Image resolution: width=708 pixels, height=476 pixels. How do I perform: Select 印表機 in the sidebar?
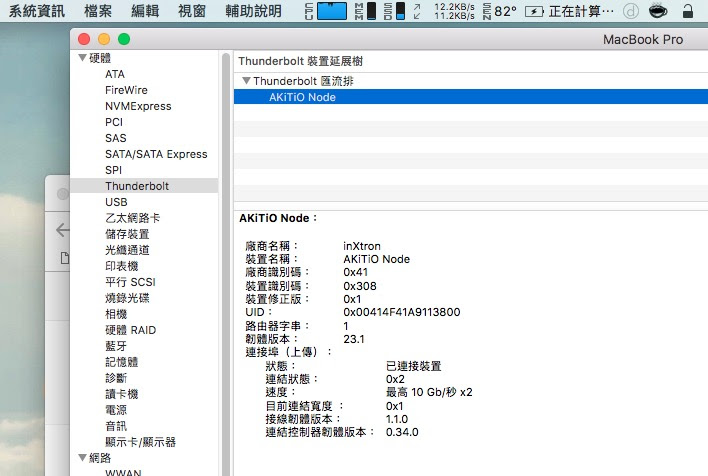121,266
